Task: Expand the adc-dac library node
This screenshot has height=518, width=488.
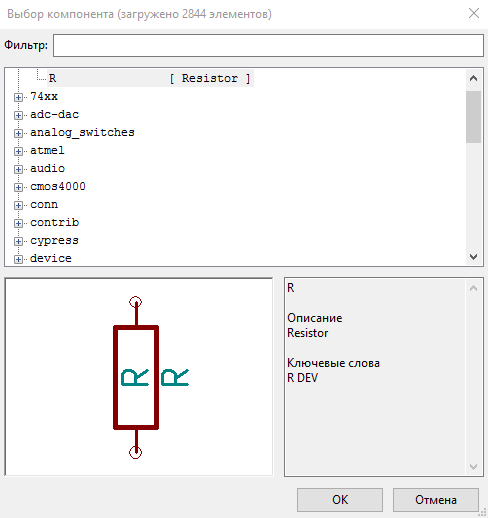Action: click(x=18, y=115)
